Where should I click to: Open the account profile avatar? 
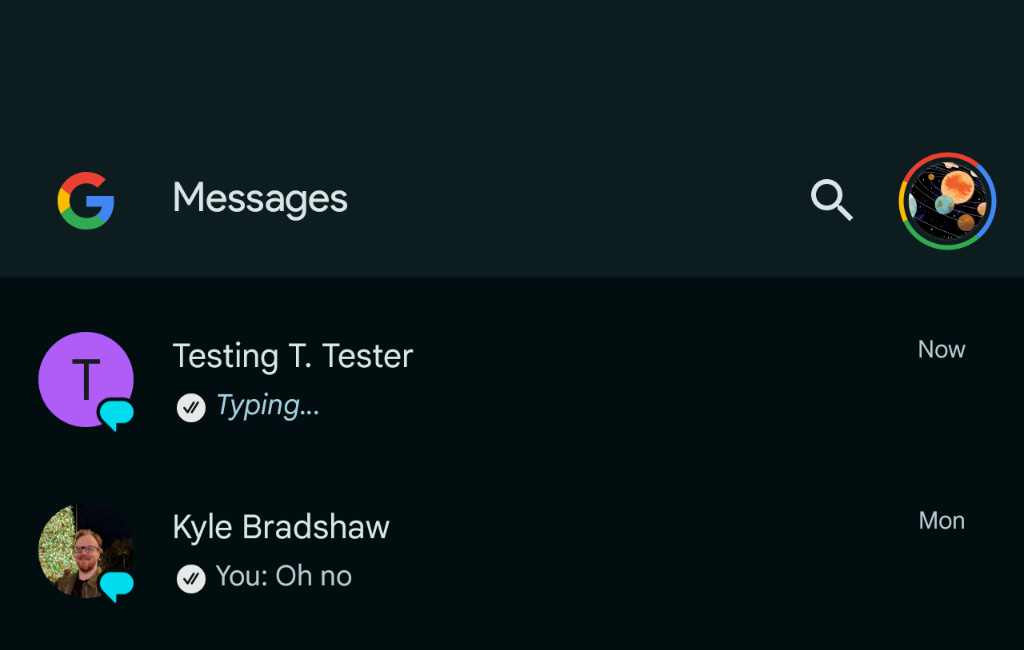946,200
